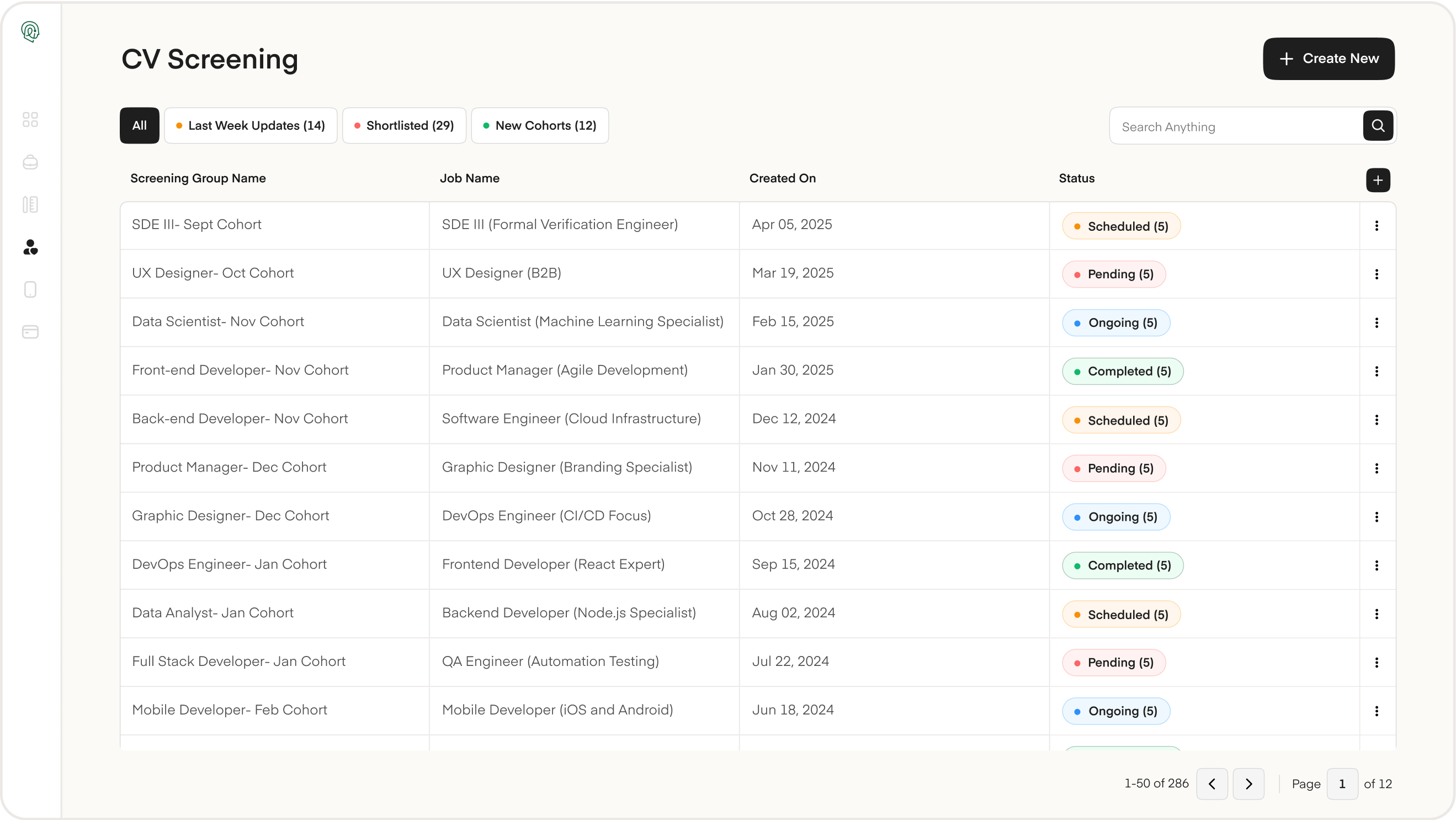Open row menu for Back-end Developer- Nov Cohort
The width and height of the screenshot is (1456, 820).
click(x=1377, y=420)
